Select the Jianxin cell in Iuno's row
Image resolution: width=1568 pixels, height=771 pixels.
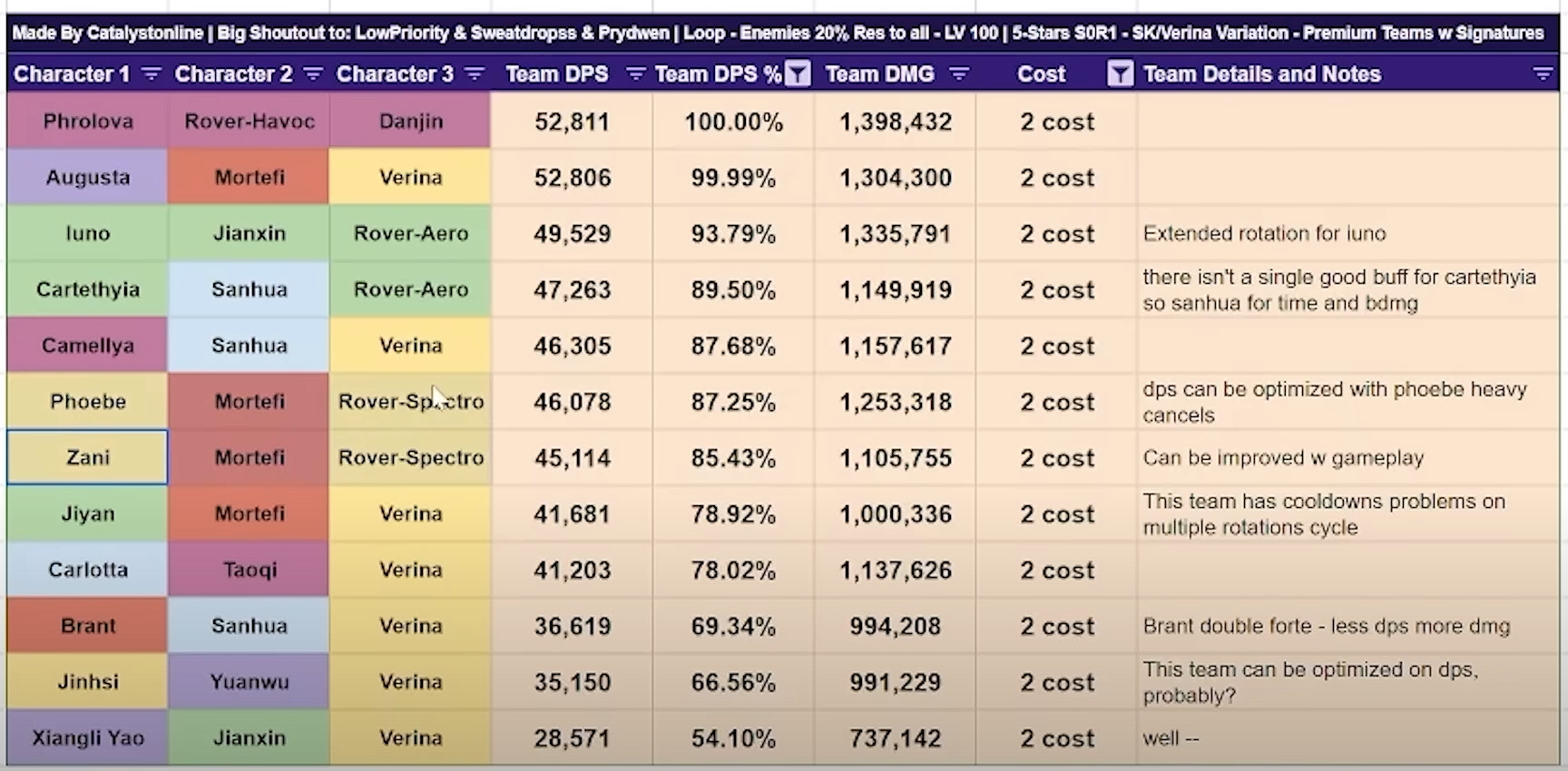click(x=249, y=233)
